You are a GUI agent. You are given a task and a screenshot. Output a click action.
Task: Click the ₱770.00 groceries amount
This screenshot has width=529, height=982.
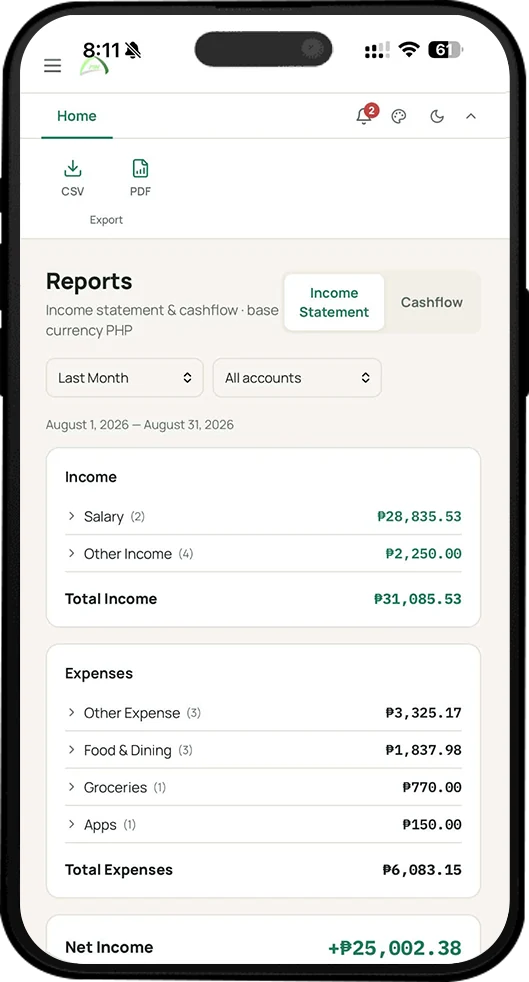(x=432, y=787)
